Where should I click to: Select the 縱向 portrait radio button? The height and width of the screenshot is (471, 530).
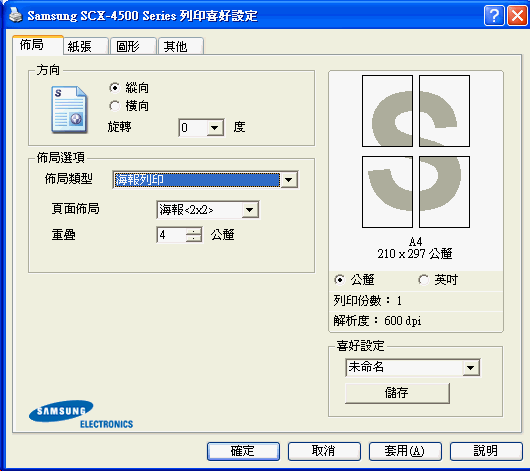coord(115,88)
